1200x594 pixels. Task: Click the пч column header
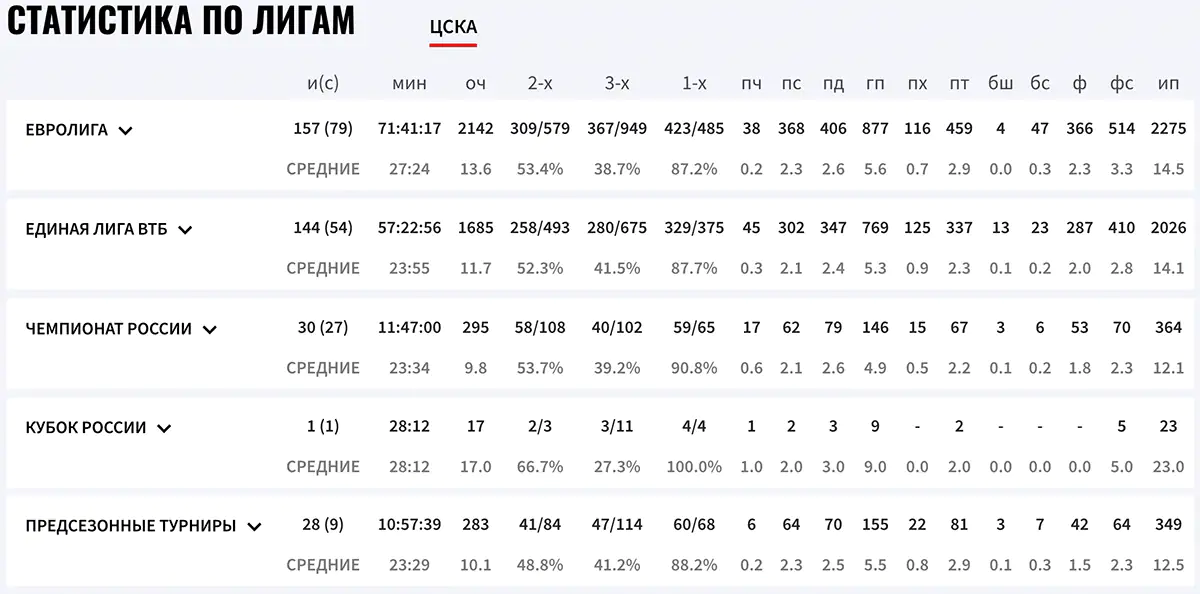click(752, 83)
